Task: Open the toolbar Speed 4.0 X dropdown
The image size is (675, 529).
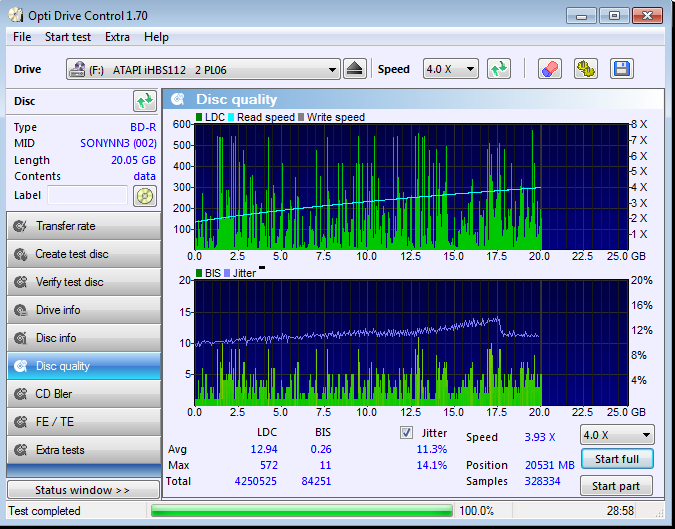Action: coord(450,69)
